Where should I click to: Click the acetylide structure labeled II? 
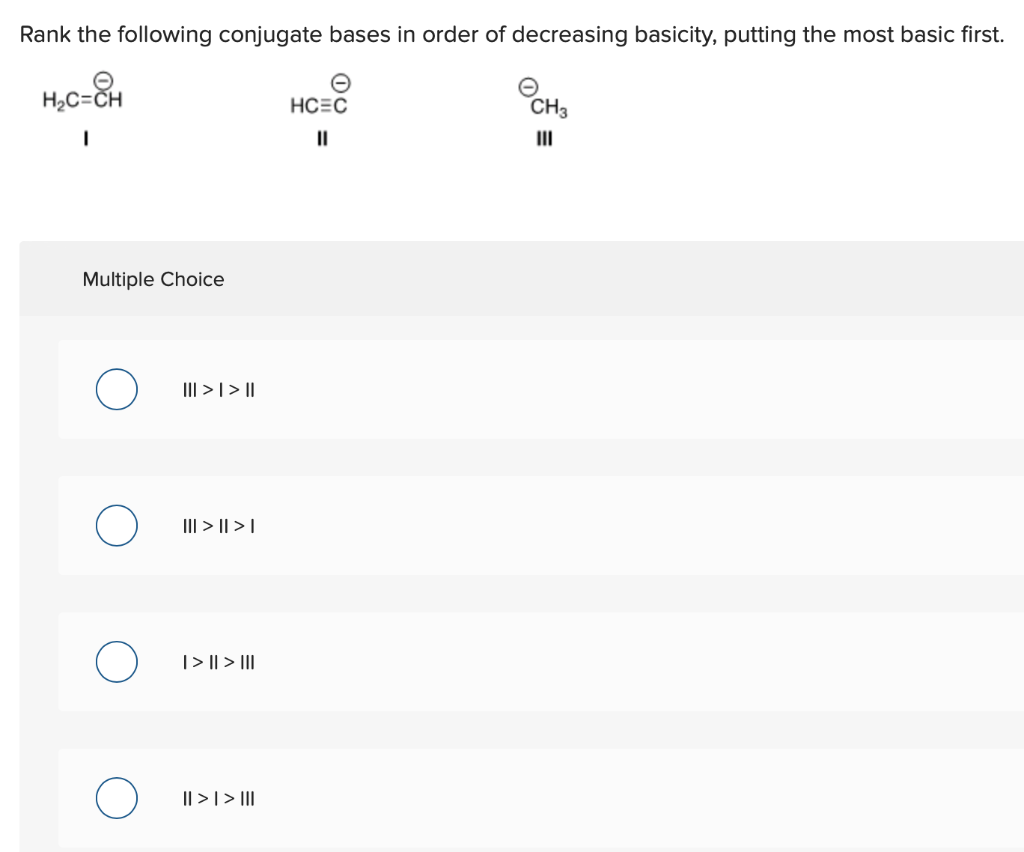(318, 103)
